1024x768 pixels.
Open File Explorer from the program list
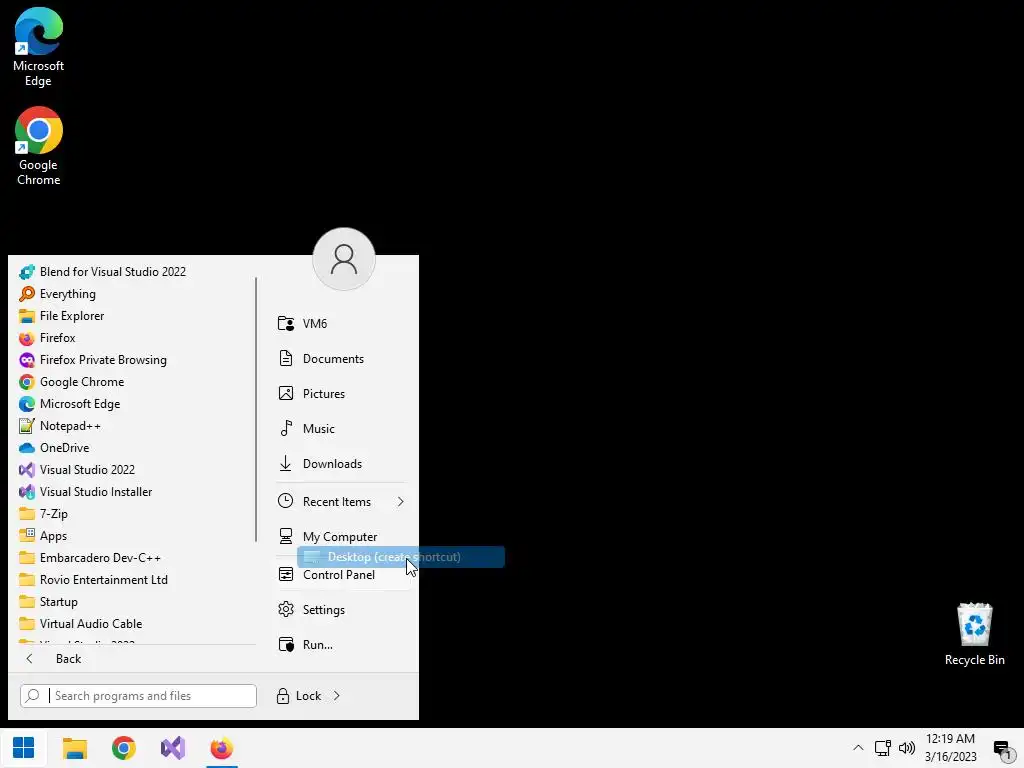pyautogui.click(x=62, y=315)
